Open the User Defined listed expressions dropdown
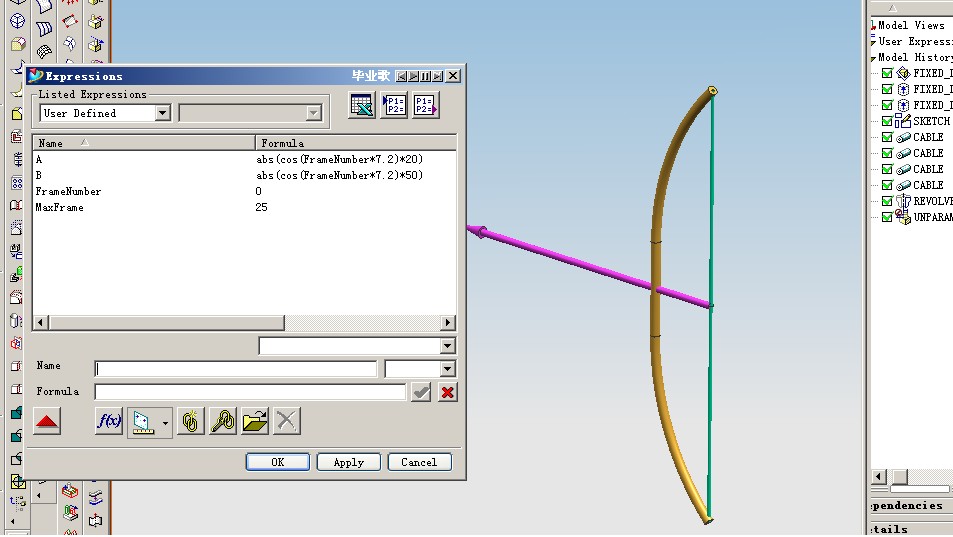Screen dimensions: 953x537 (162, 114)
